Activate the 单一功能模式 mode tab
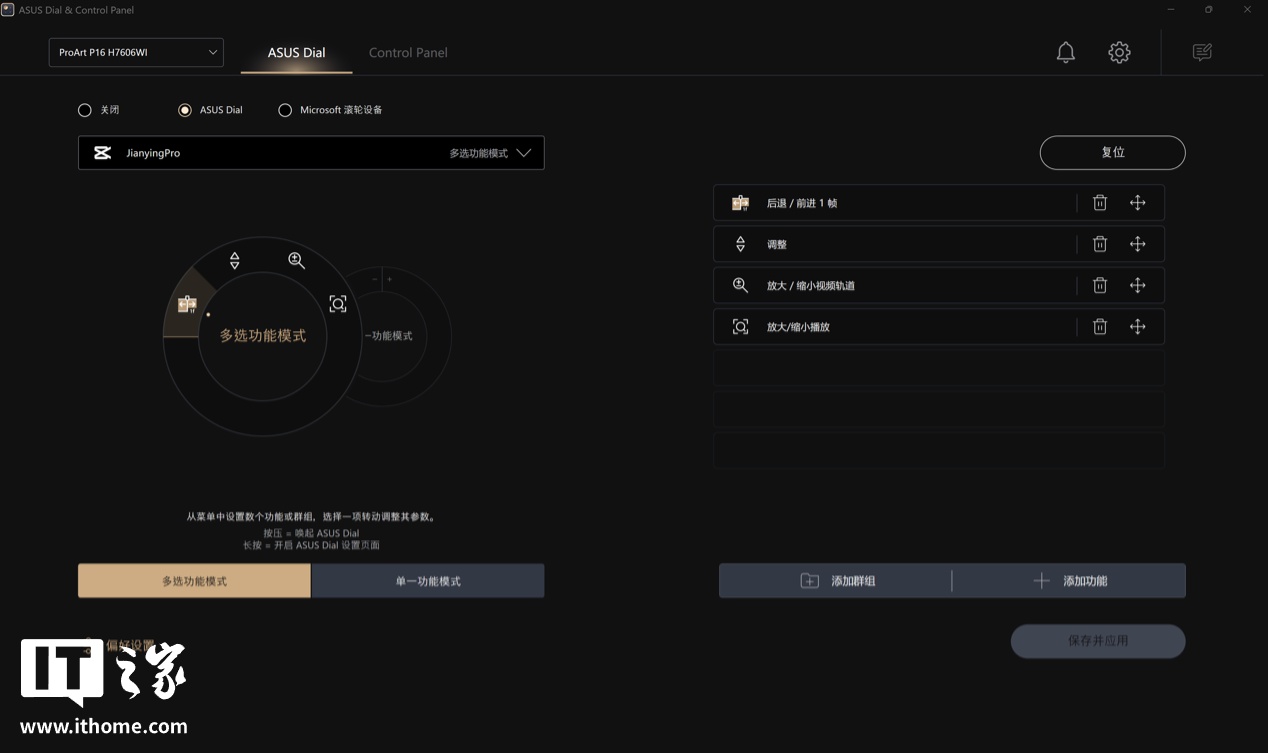The width and height of the screenshot is (1268, 753). coord(428,581)
